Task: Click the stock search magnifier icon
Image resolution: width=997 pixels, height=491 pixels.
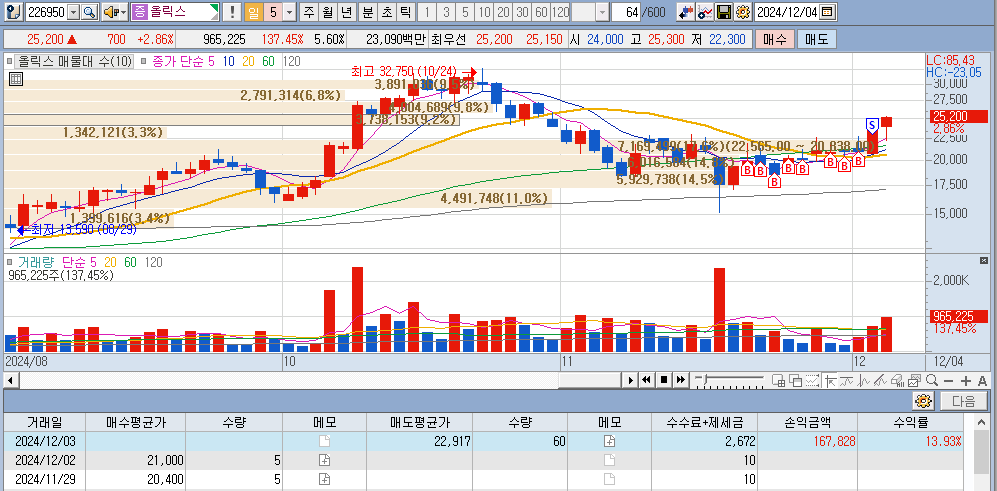Action: [x=90, y=11]
